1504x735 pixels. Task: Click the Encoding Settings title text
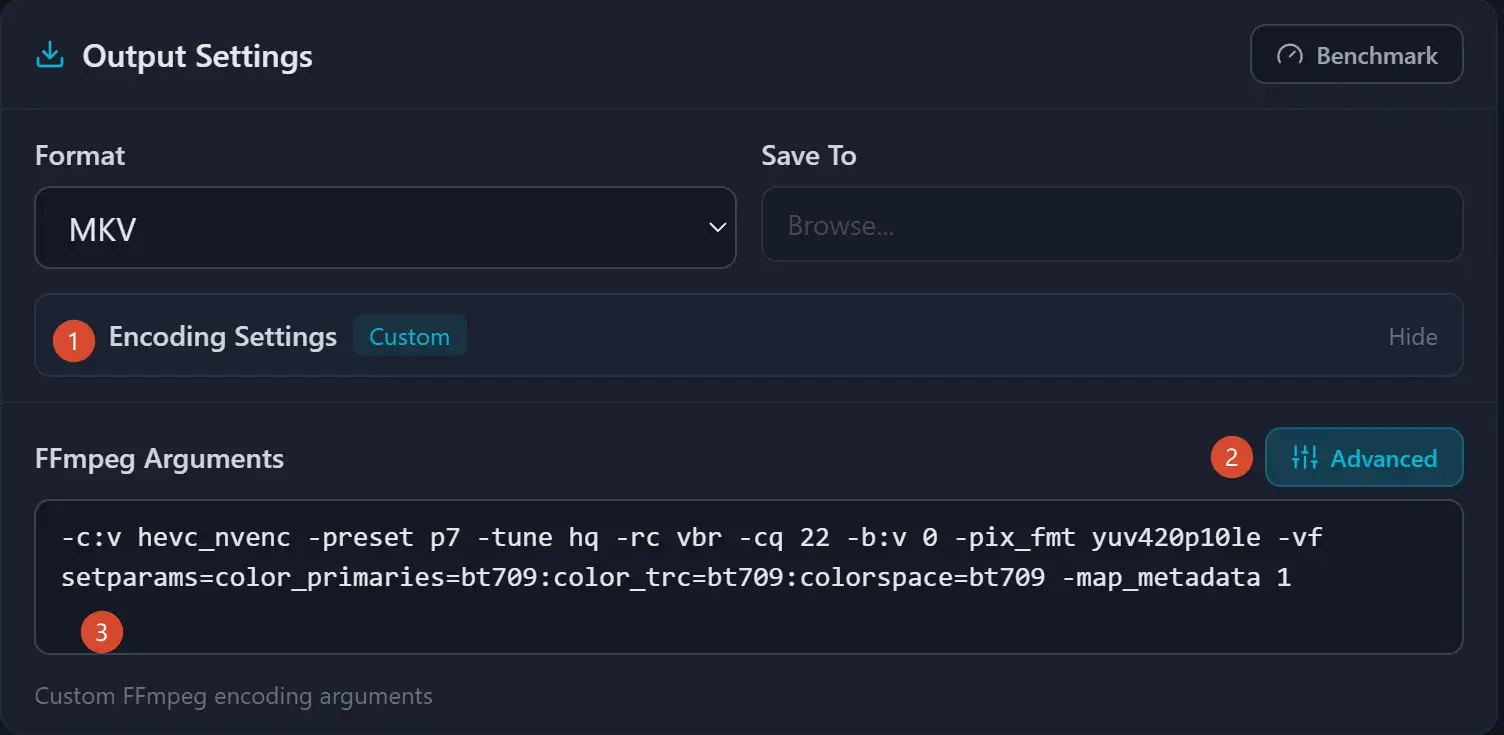[223, 337]
